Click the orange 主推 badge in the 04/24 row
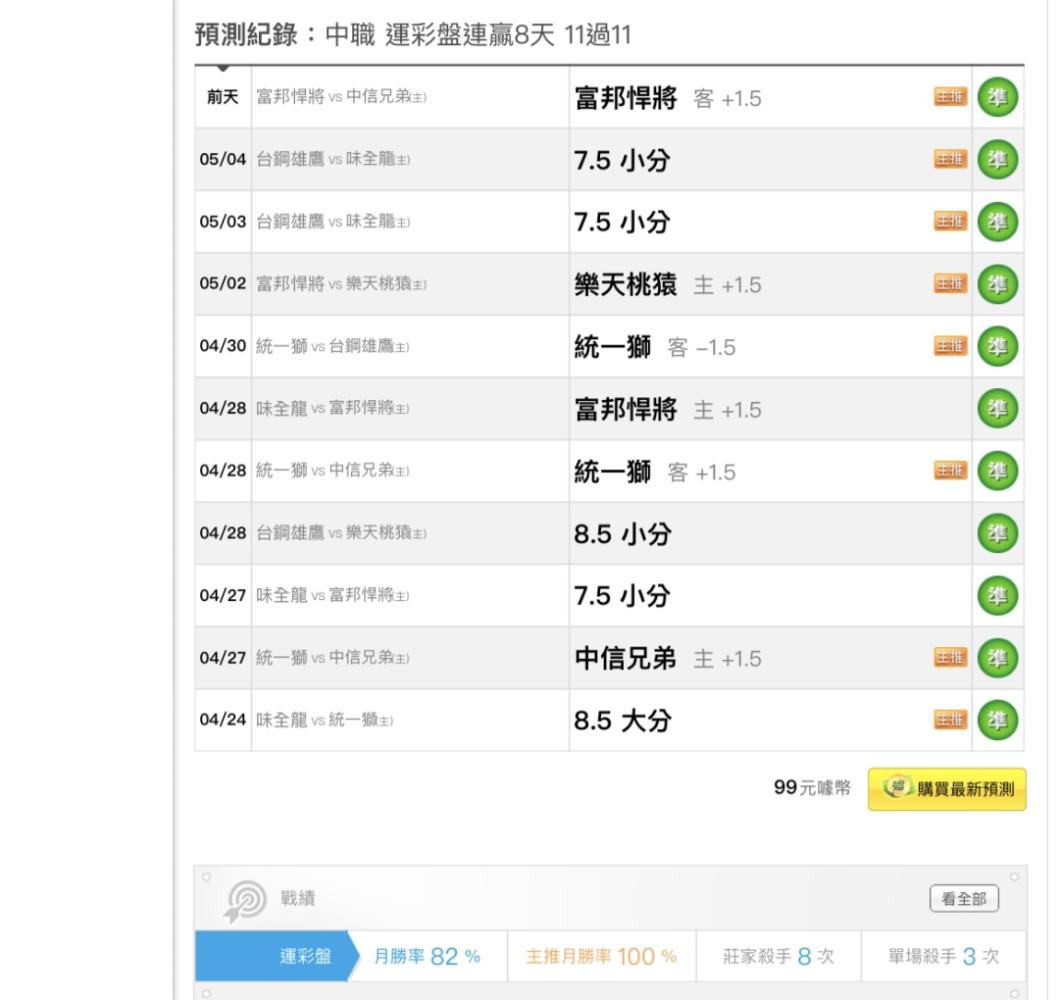Viewport: 1059px width, 1000px height. 950,720
